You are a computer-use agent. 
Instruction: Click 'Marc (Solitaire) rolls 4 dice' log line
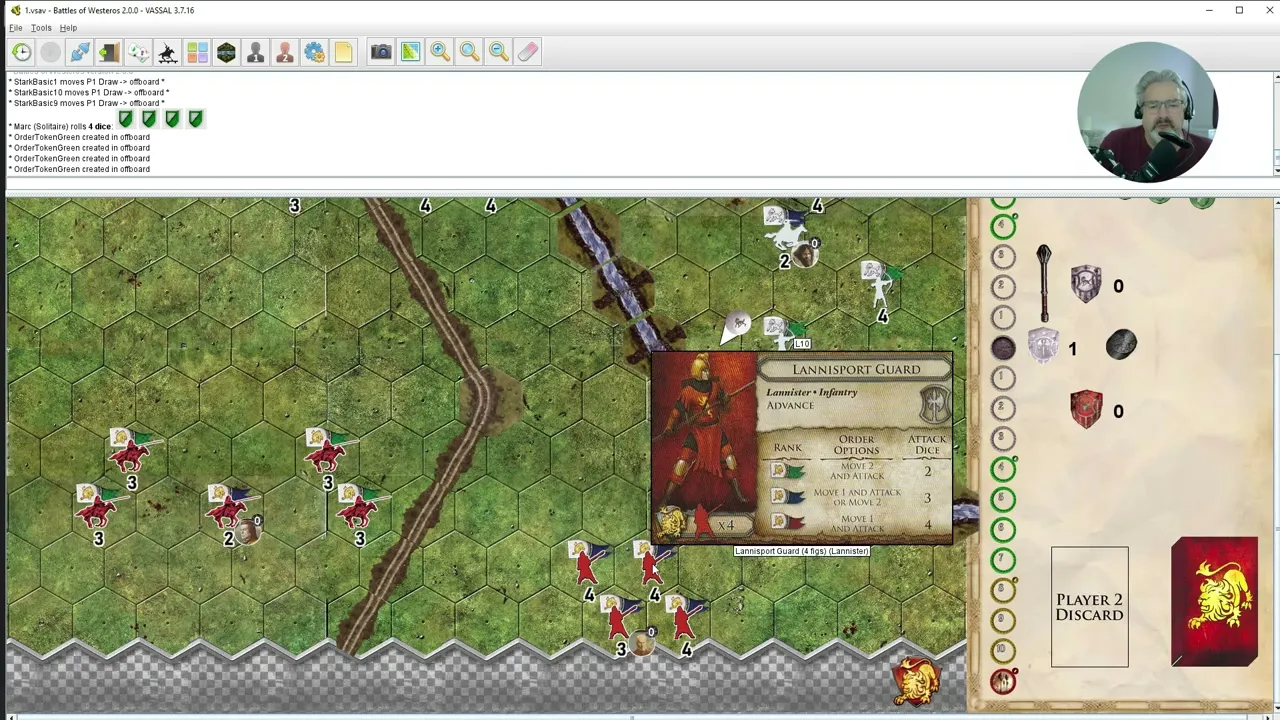60,127
